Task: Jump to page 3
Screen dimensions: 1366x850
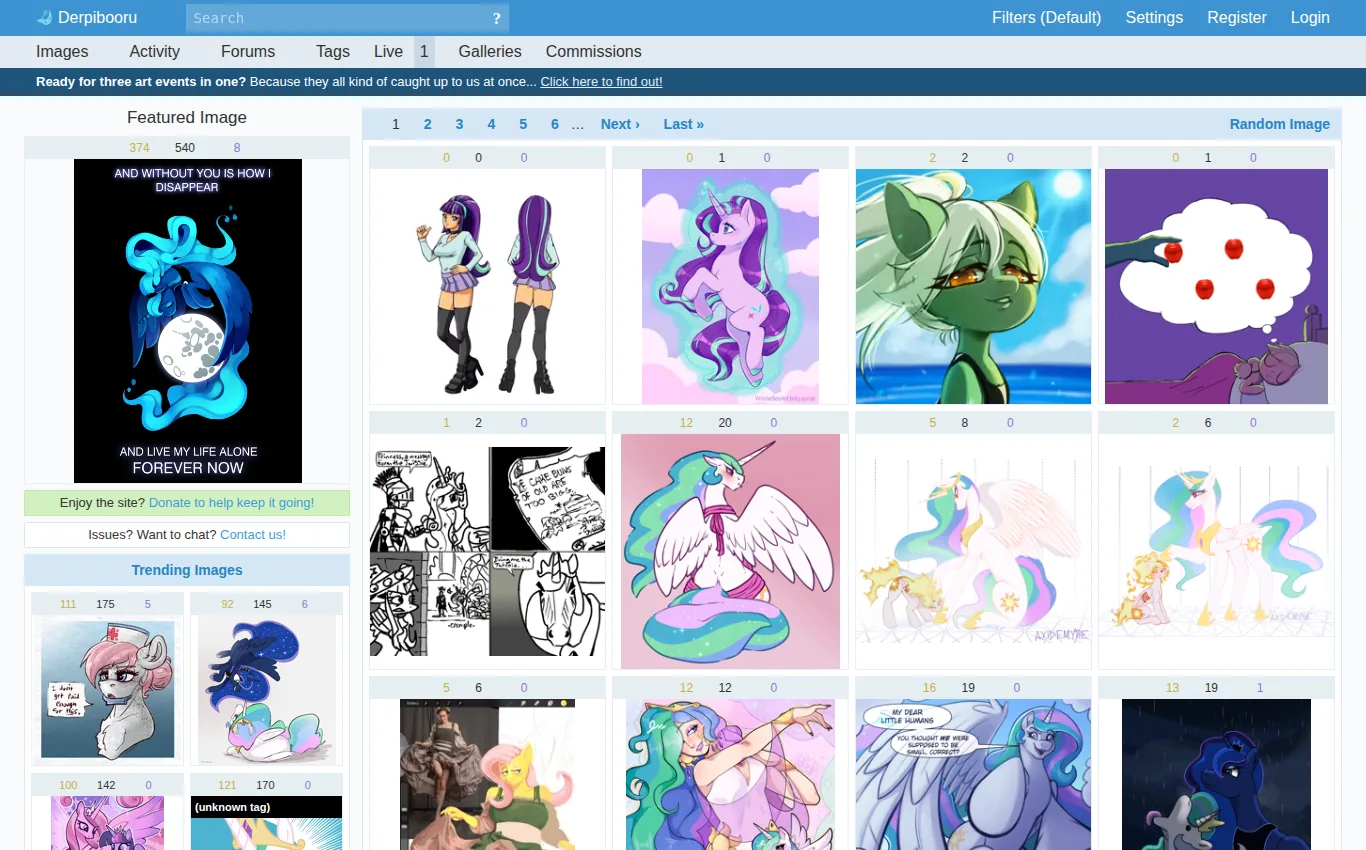Action: tap(460, 124)
